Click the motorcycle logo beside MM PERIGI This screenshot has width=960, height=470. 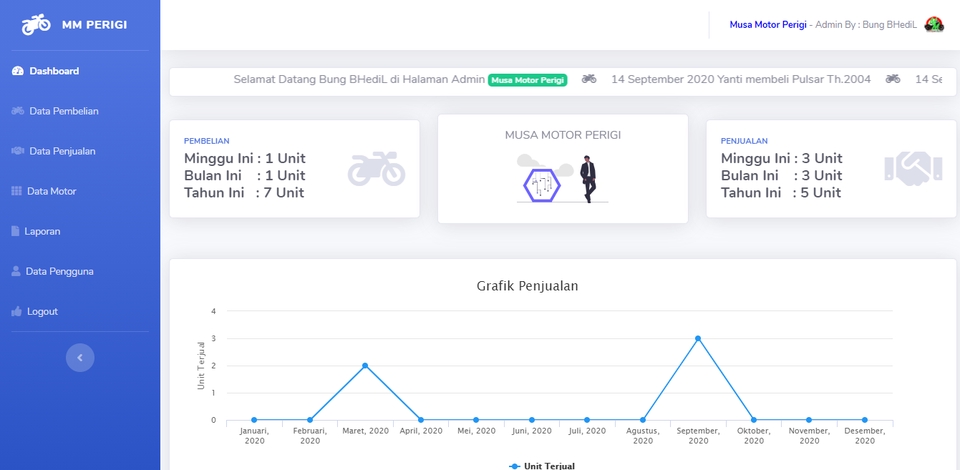36,24
